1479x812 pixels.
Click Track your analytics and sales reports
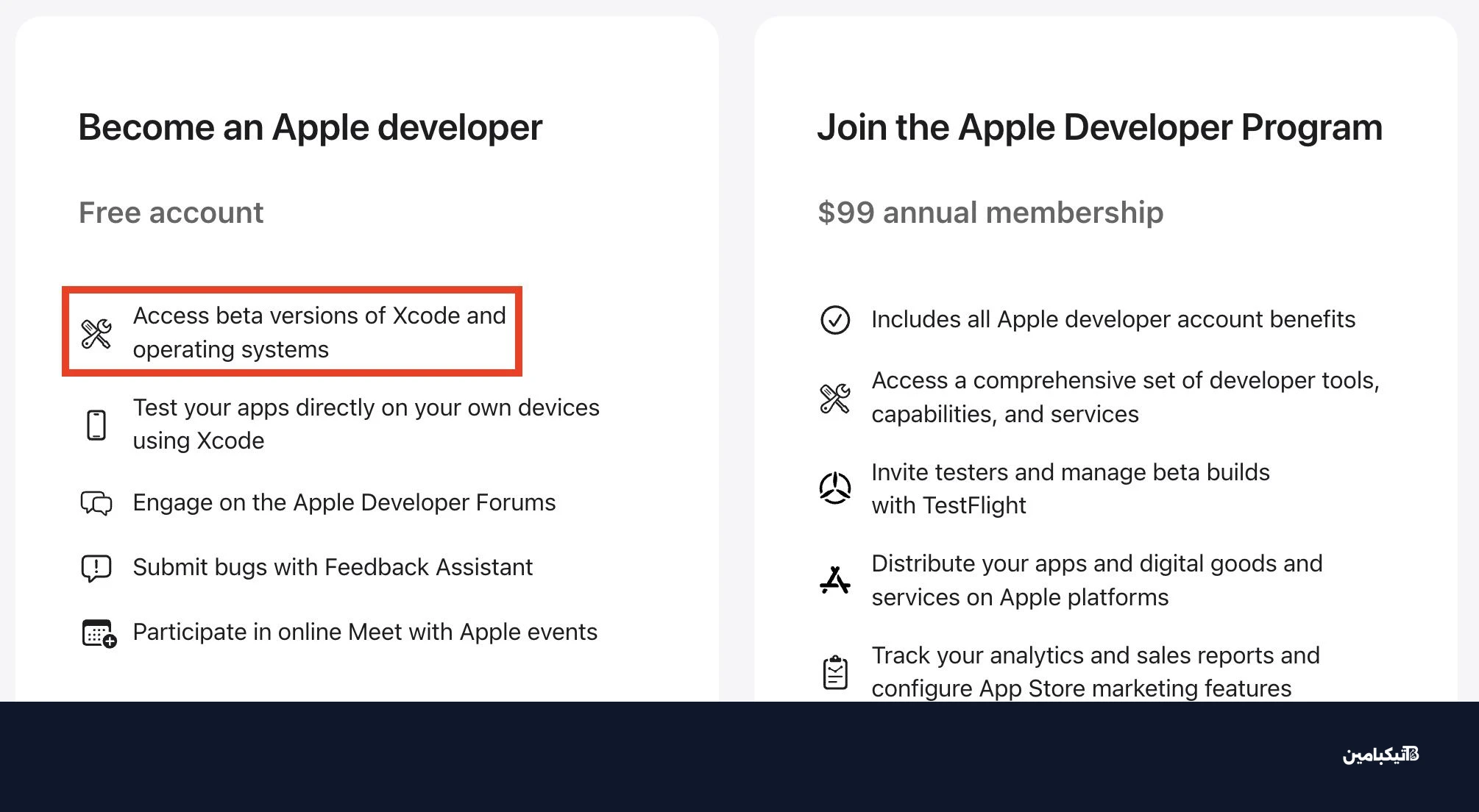coord(1096,672)
